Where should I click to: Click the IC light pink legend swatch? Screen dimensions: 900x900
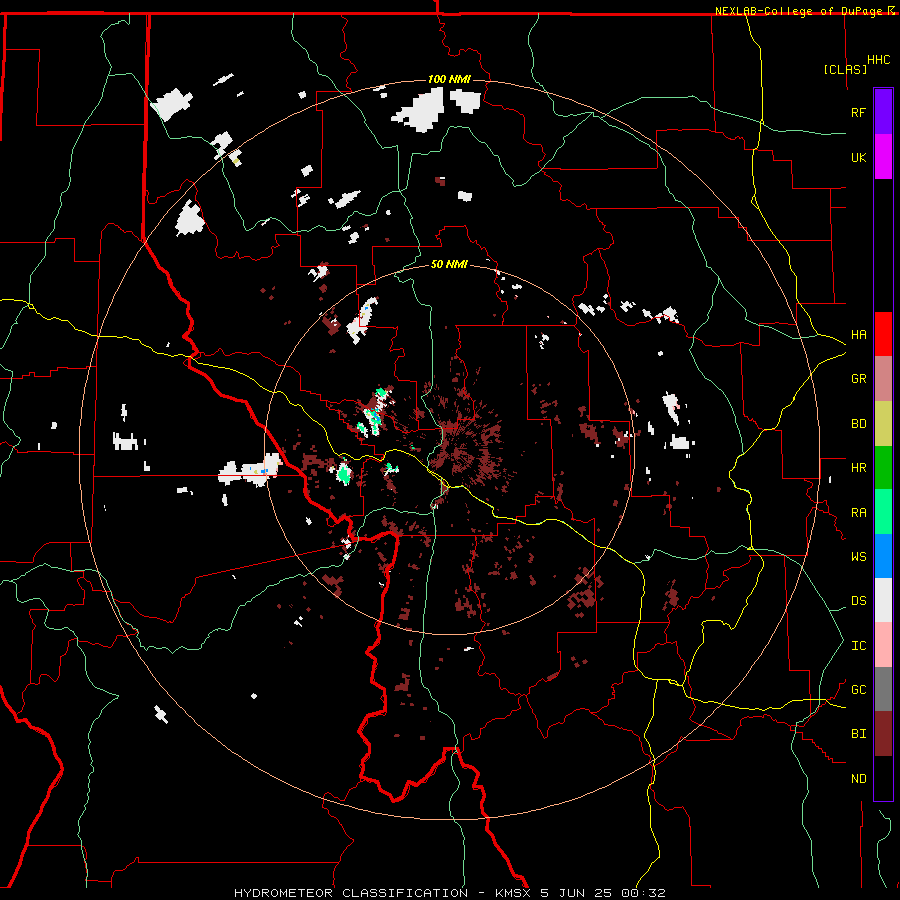[x=883, y=645]
